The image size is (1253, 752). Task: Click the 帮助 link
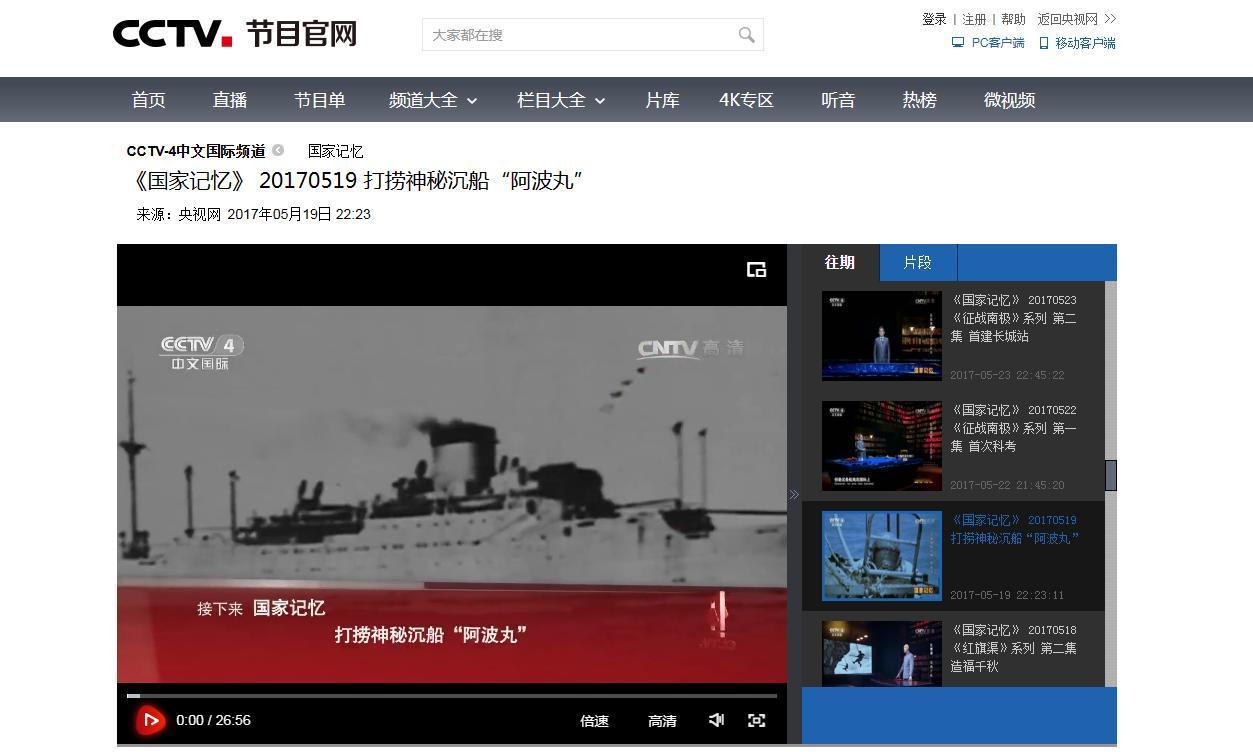[x=1013, y=19]
